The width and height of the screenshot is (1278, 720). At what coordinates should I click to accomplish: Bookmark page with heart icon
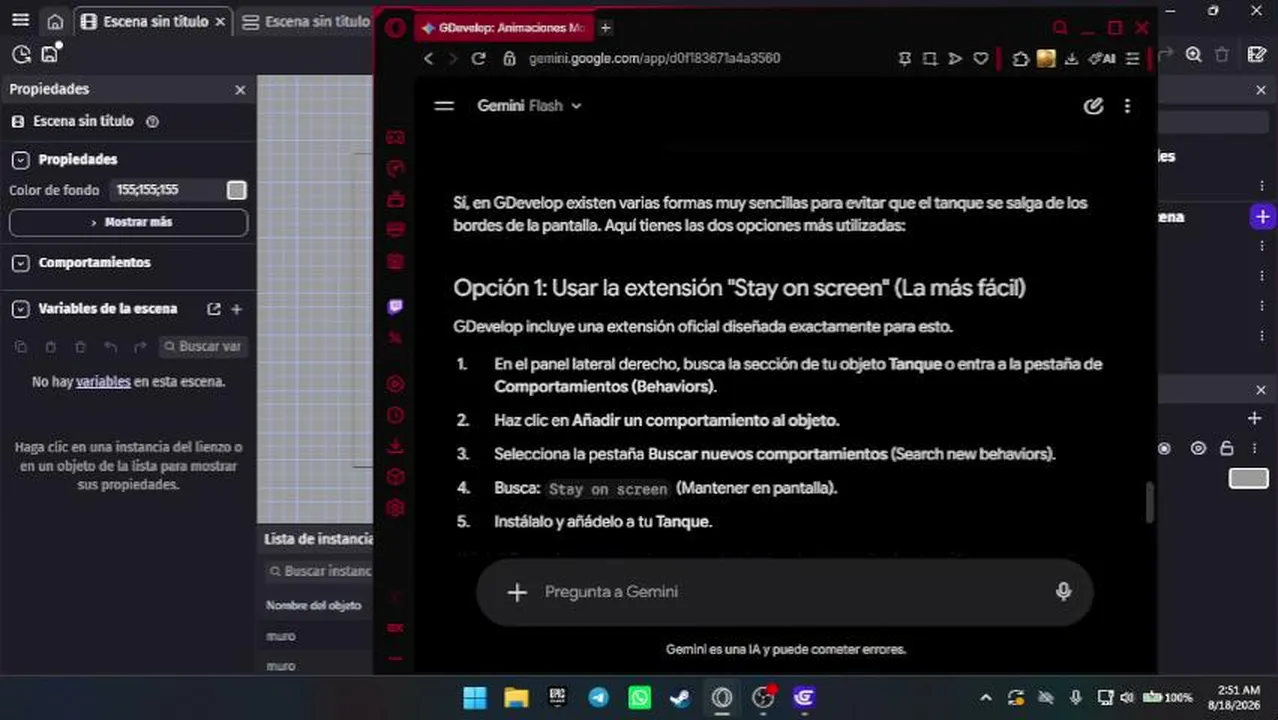pyautogui.click(x=981, y=59)
